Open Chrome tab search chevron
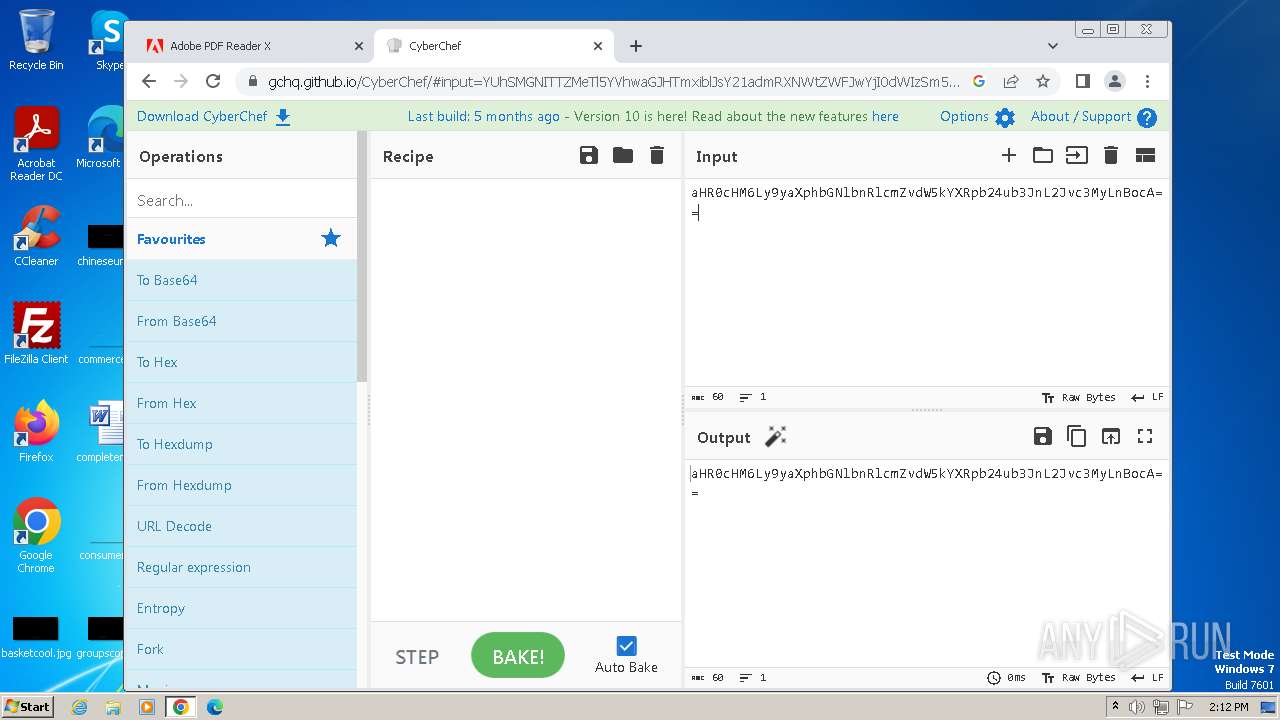This screenshot has width=1280, height=720. click(1052, 46)
